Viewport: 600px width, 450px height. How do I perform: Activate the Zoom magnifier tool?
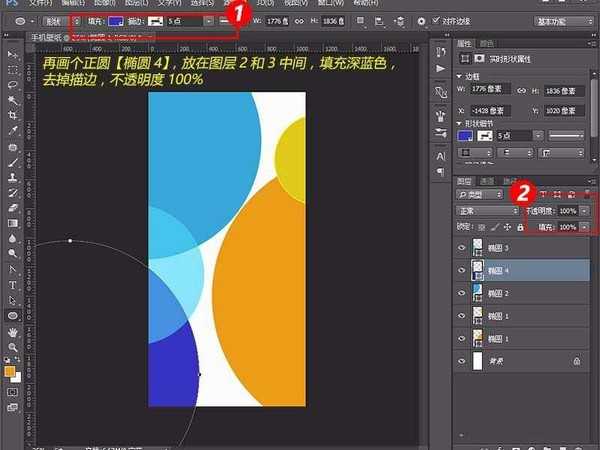coord(13,347)
